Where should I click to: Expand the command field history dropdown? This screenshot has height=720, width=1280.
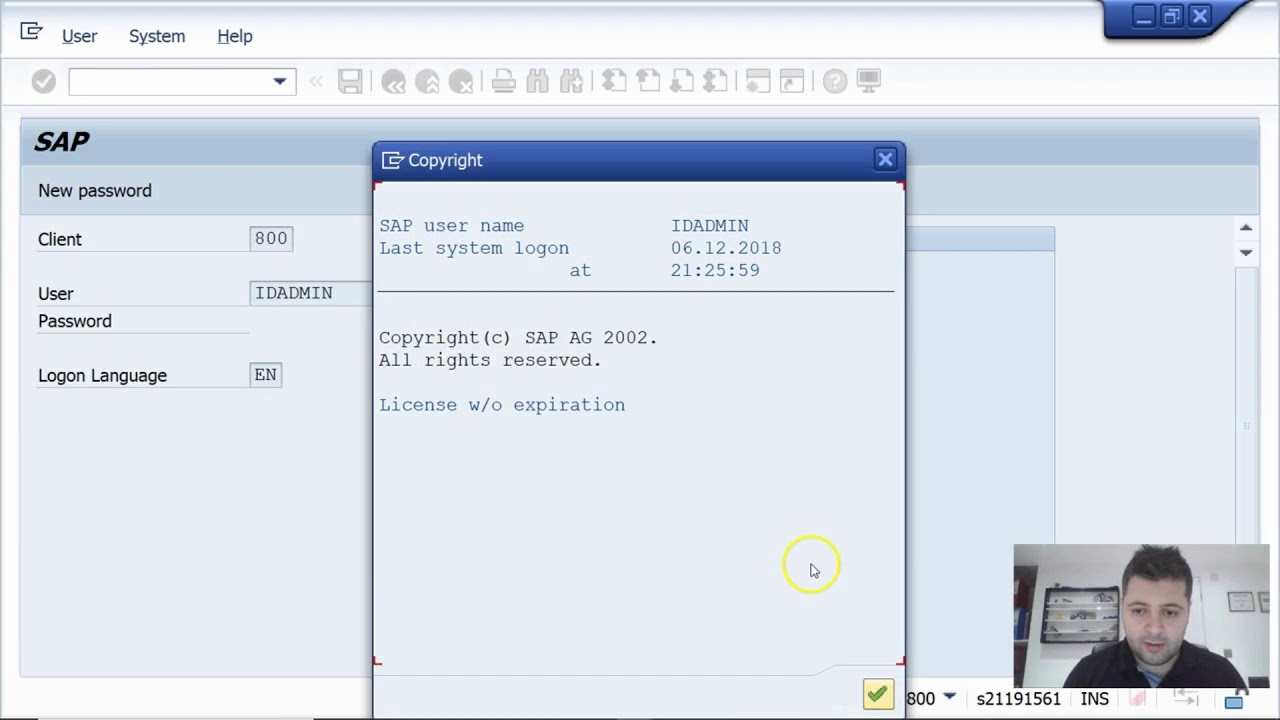pos(280,81)
